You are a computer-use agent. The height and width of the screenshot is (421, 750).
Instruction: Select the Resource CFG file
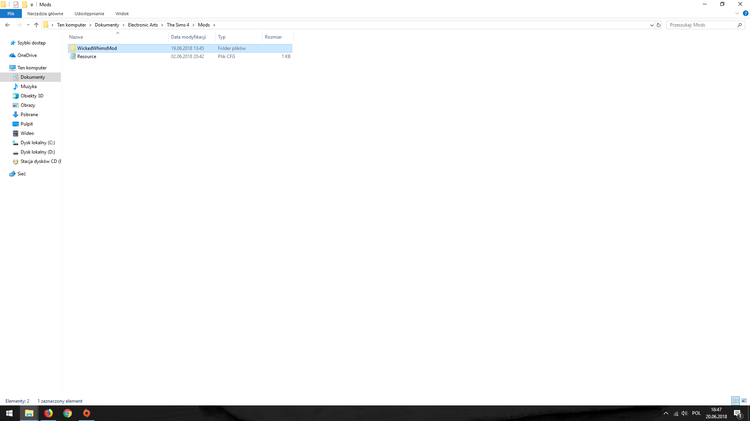(x=180, y=56)
